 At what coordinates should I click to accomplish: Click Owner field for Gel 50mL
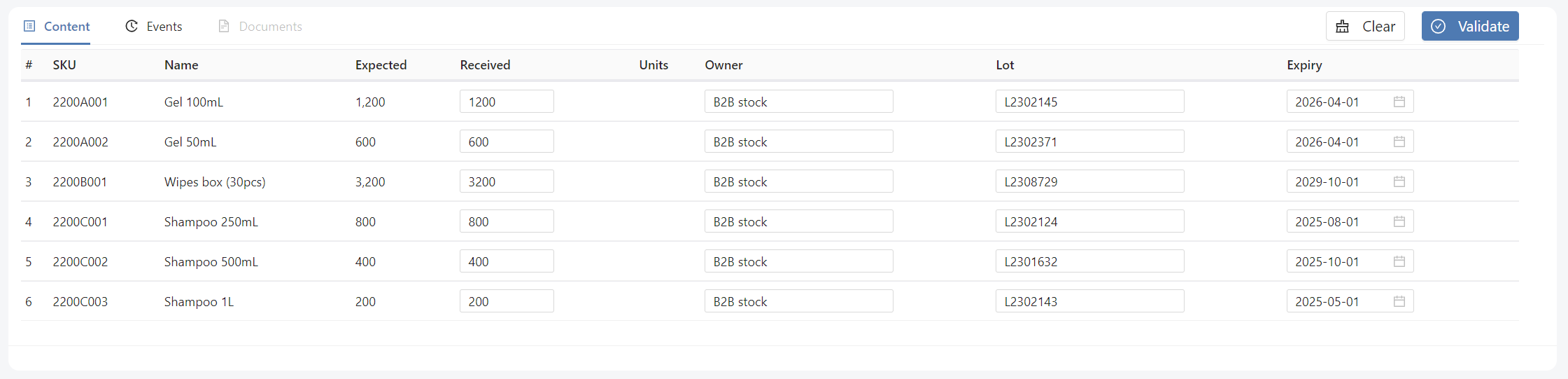click(x=798, y=142)
